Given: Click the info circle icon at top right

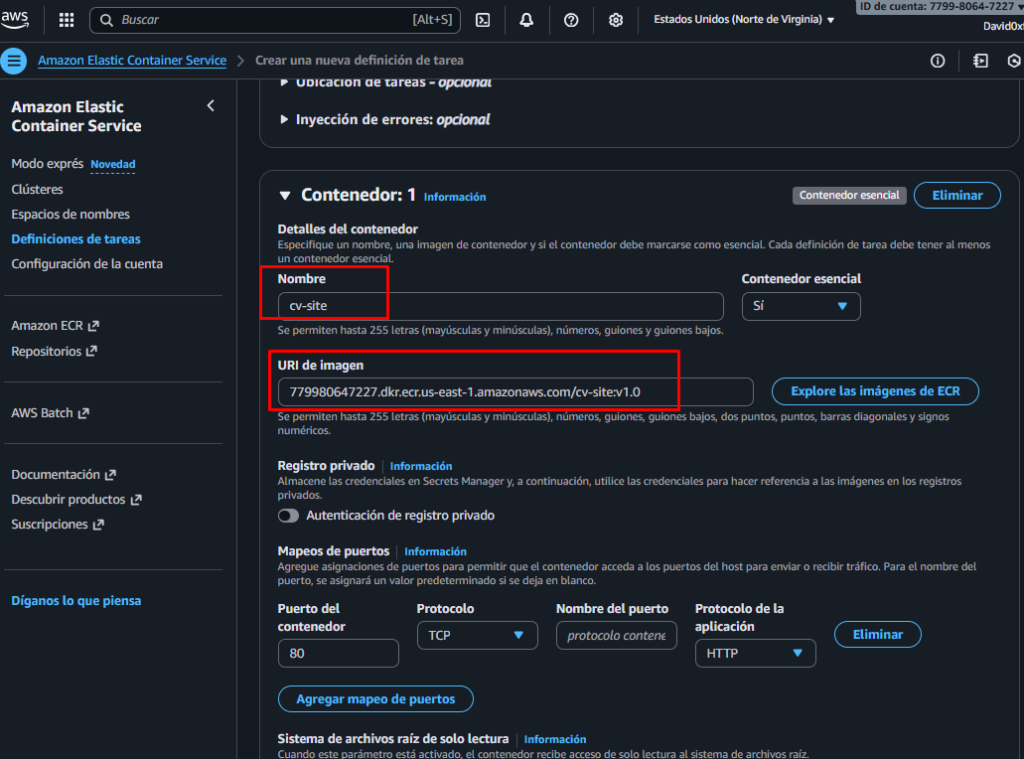Looking at the screenshot, I should pos(937,61).
